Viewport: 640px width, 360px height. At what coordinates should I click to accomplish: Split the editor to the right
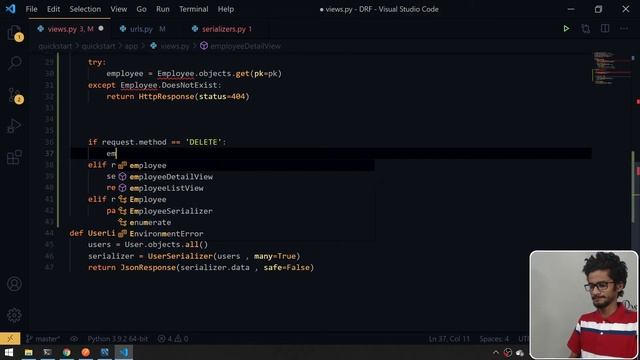pos(605,29)
